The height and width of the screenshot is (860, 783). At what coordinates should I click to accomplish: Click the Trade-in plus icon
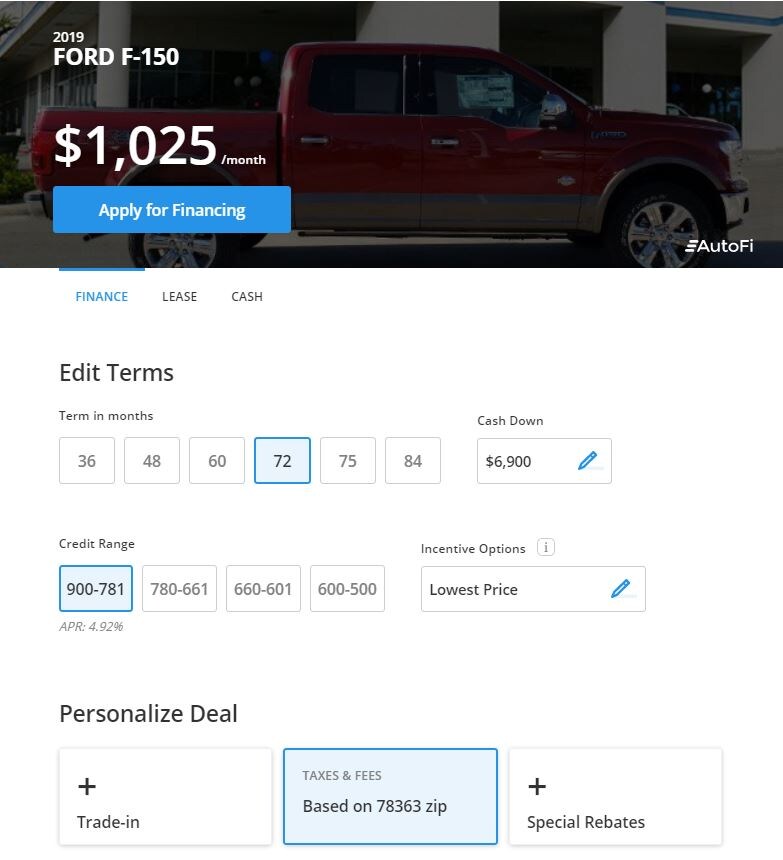point(87,787)
